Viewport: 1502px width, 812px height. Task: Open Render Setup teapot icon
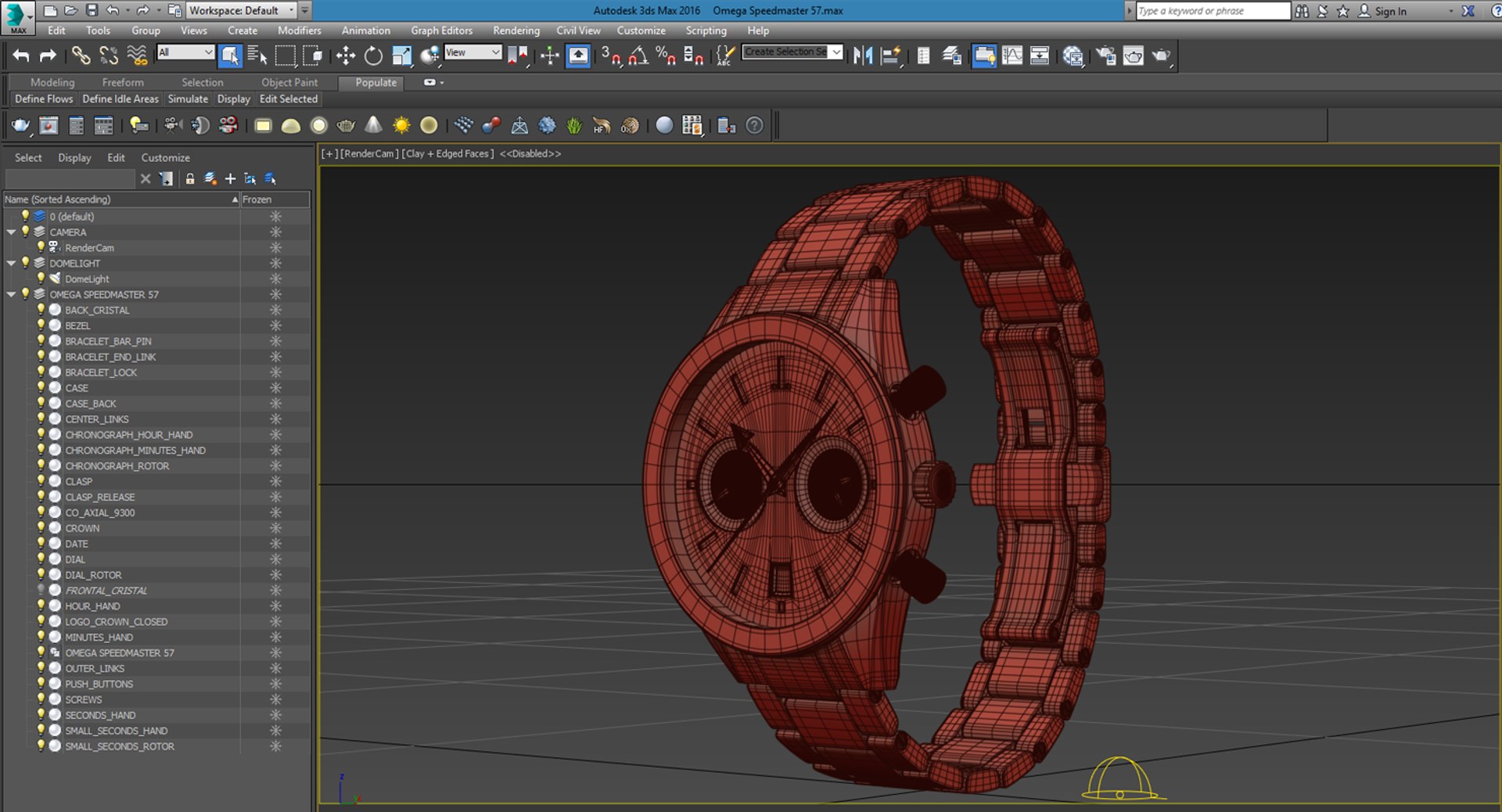point(1106,56)
